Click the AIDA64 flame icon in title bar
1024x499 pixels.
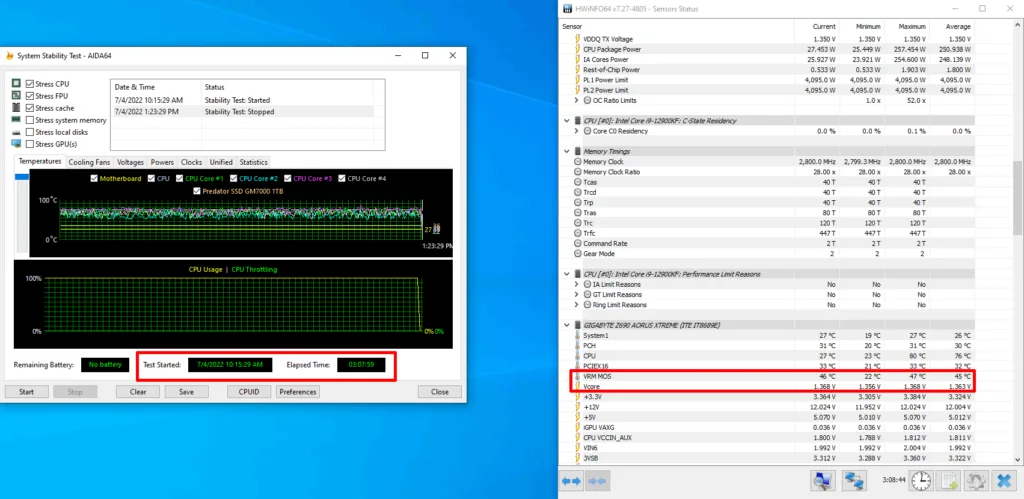click(x=9, y=56)
